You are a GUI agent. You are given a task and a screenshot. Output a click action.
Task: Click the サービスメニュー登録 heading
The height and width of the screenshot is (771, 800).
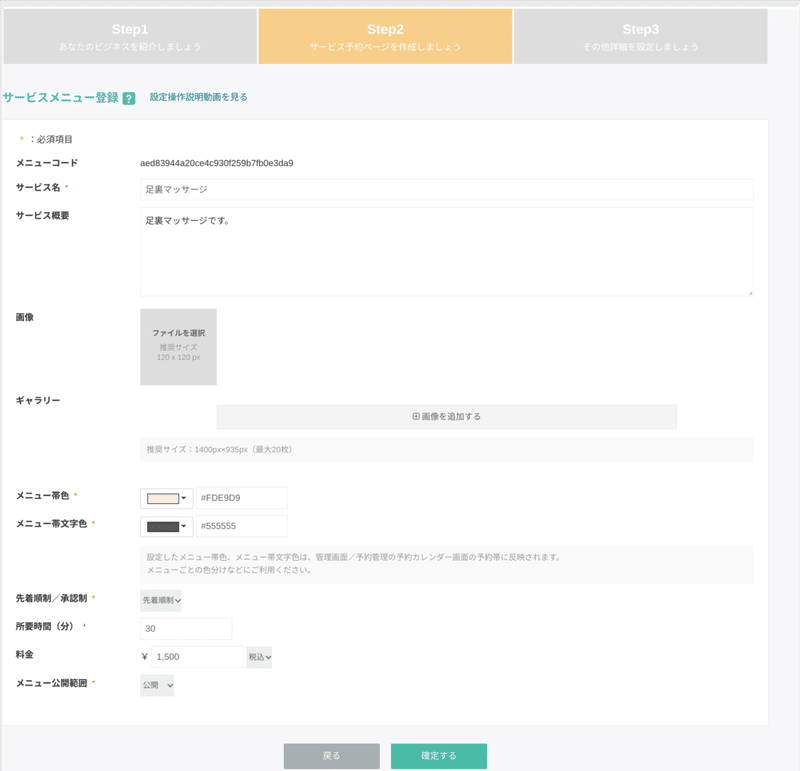61,97
